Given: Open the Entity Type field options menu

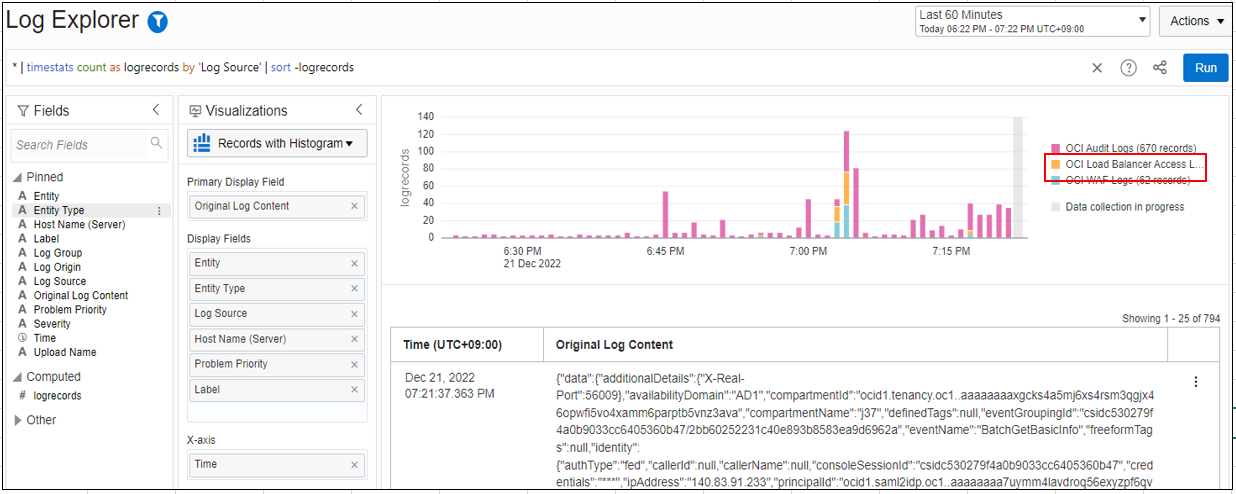Looking at the screenshot, I should point(159,211).
